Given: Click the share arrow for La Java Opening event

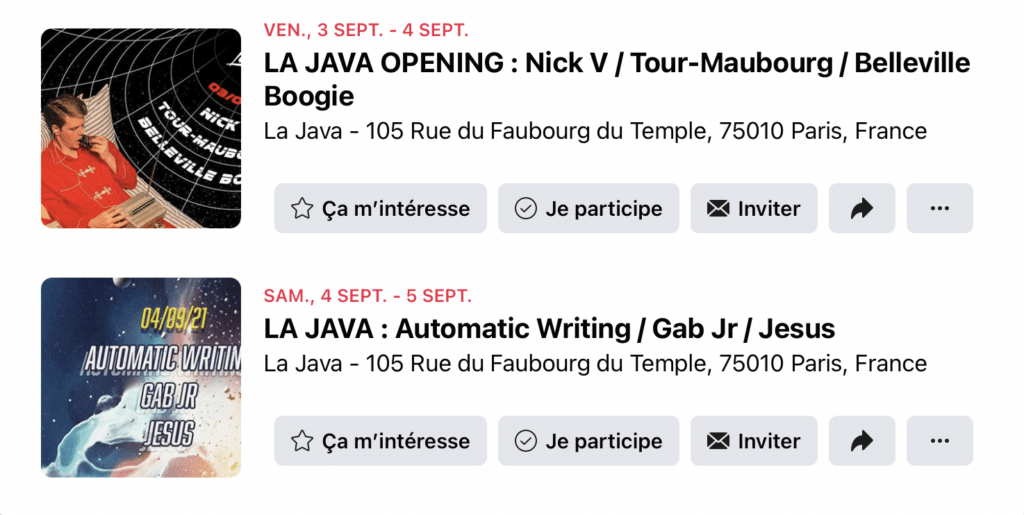Looking at the screenshot, I should pyautogui.click(x=861, y=208).
